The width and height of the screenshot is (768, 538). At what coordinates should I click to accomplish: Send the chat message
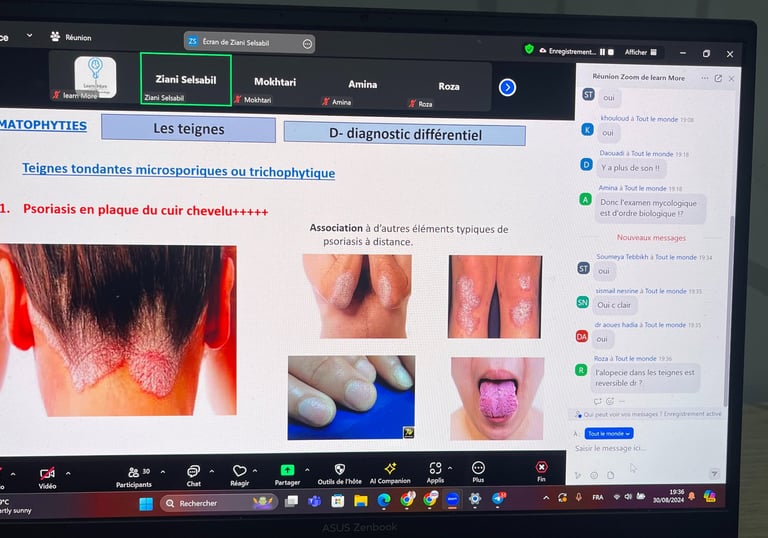714,474
